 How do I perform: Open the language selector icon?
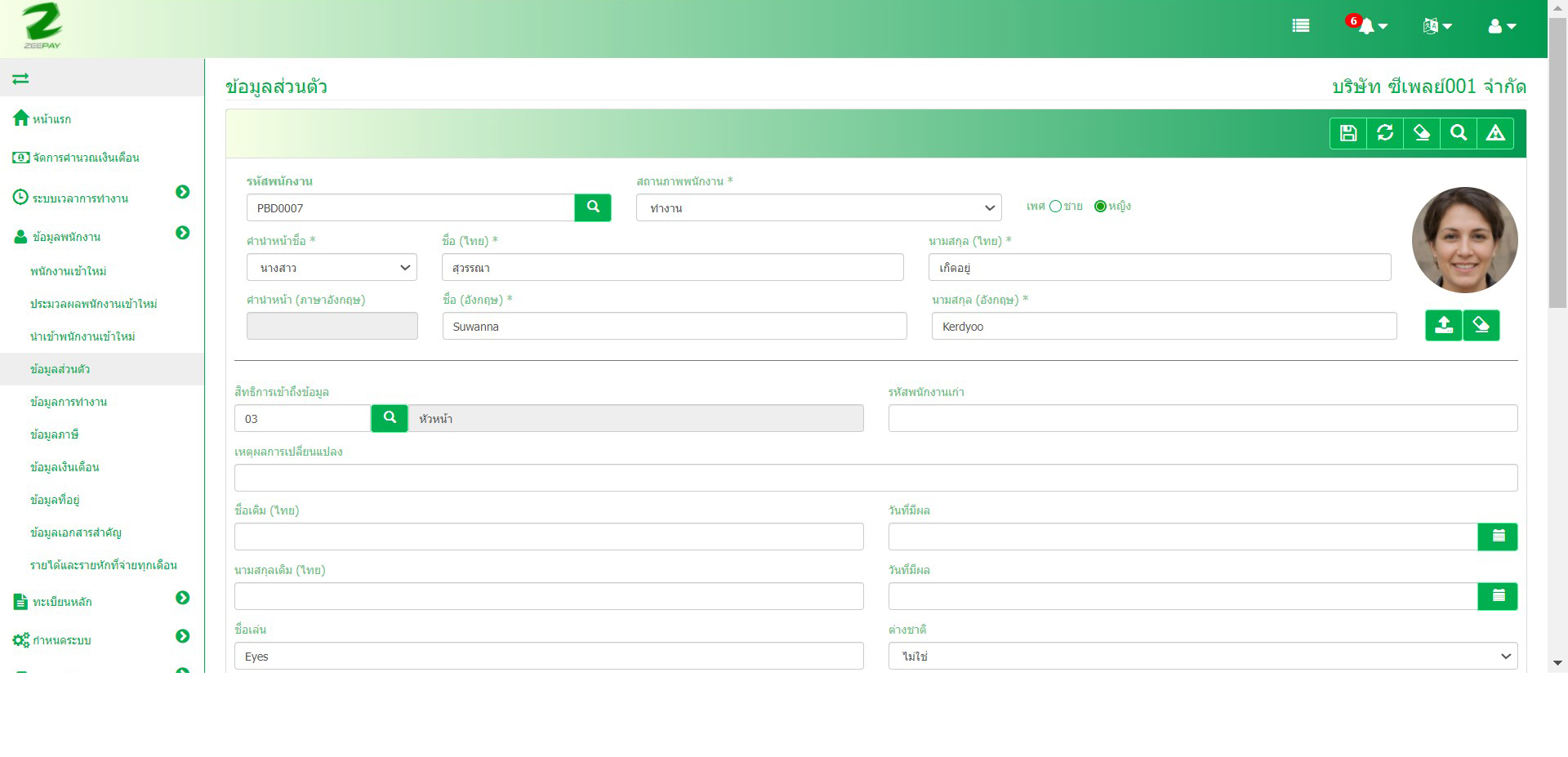tap(1437, 26)
